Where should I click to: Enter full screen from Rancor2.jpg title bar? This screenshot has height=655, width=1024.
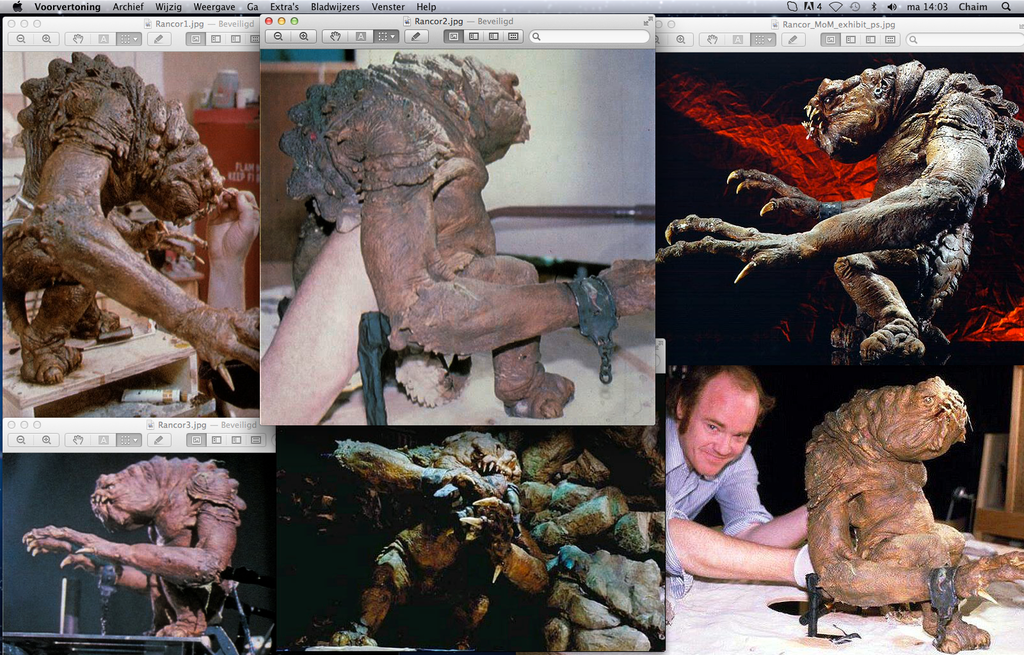click(647, 21)
